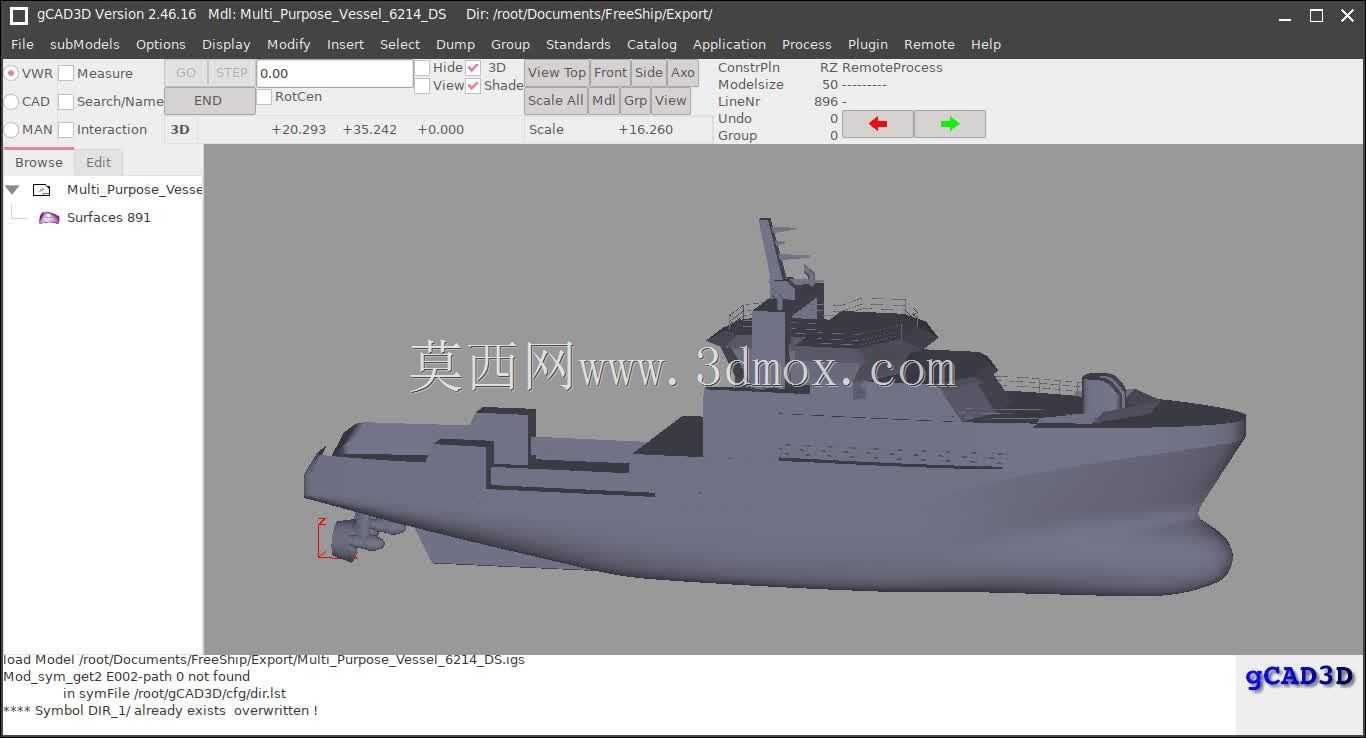1366x738 pixels.
Task: Open the Plugin menu
Action: click(868, 44)
